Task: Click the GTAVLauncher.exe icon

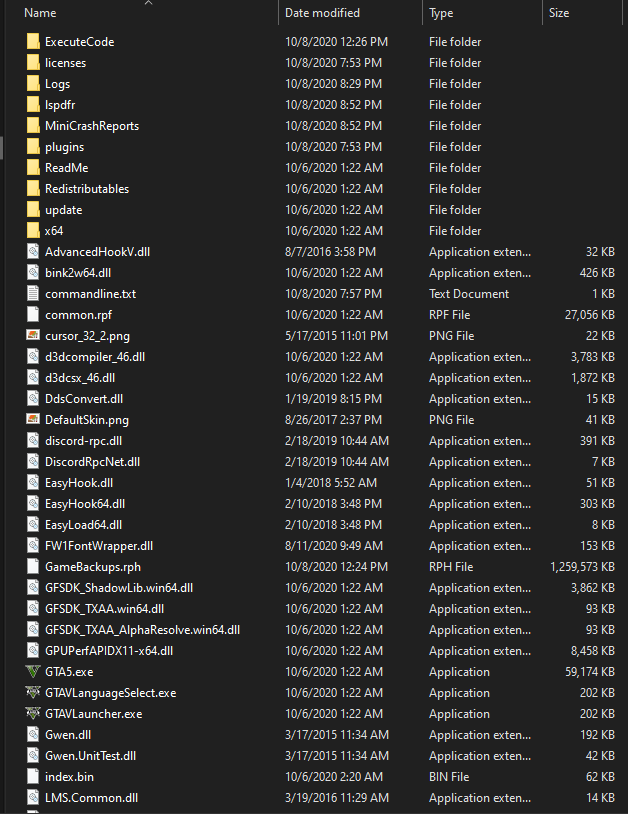Action: [x=33, y=714]
